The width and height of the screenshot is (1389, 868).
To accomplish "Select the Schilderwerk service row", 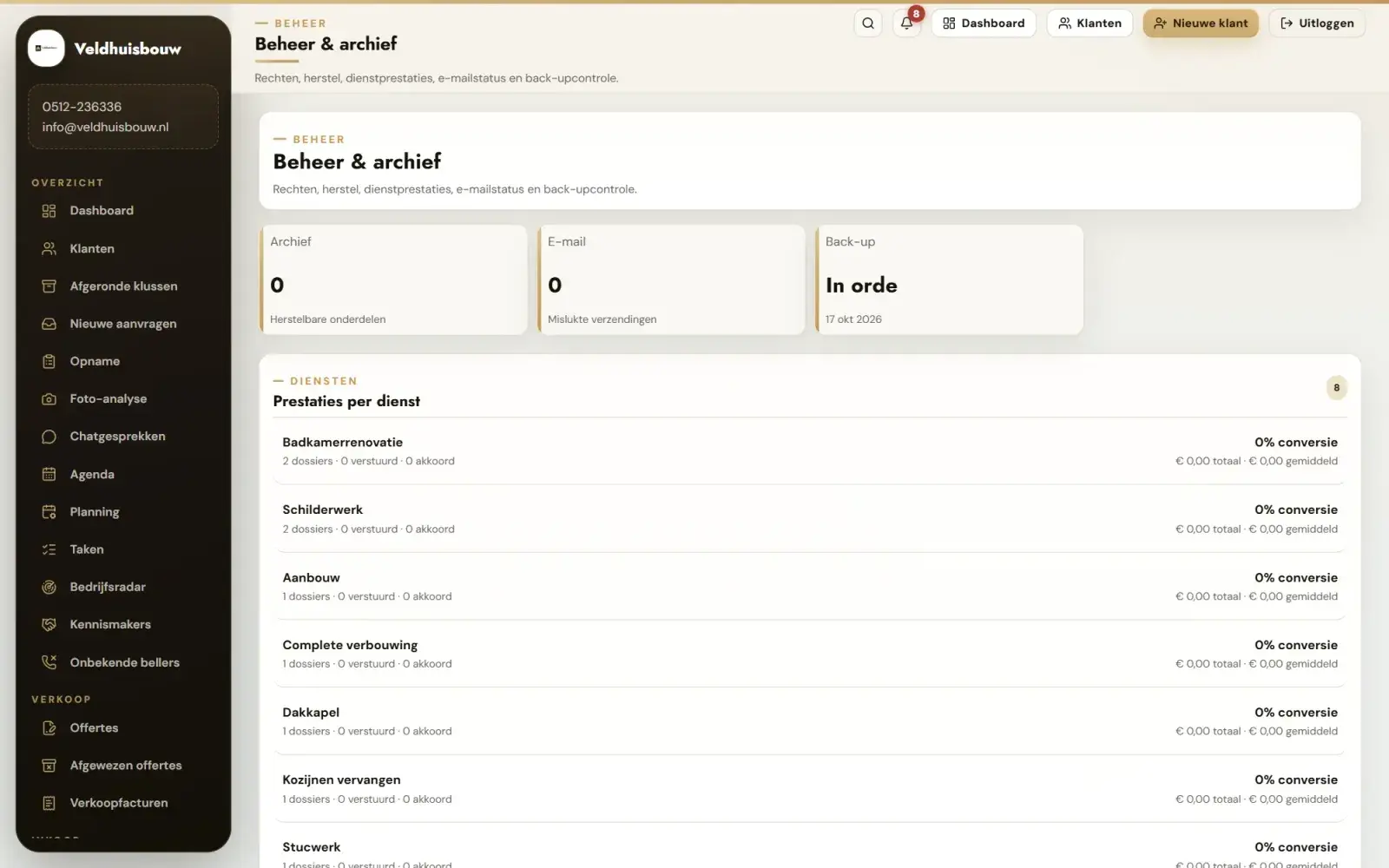I will [810, 519].
